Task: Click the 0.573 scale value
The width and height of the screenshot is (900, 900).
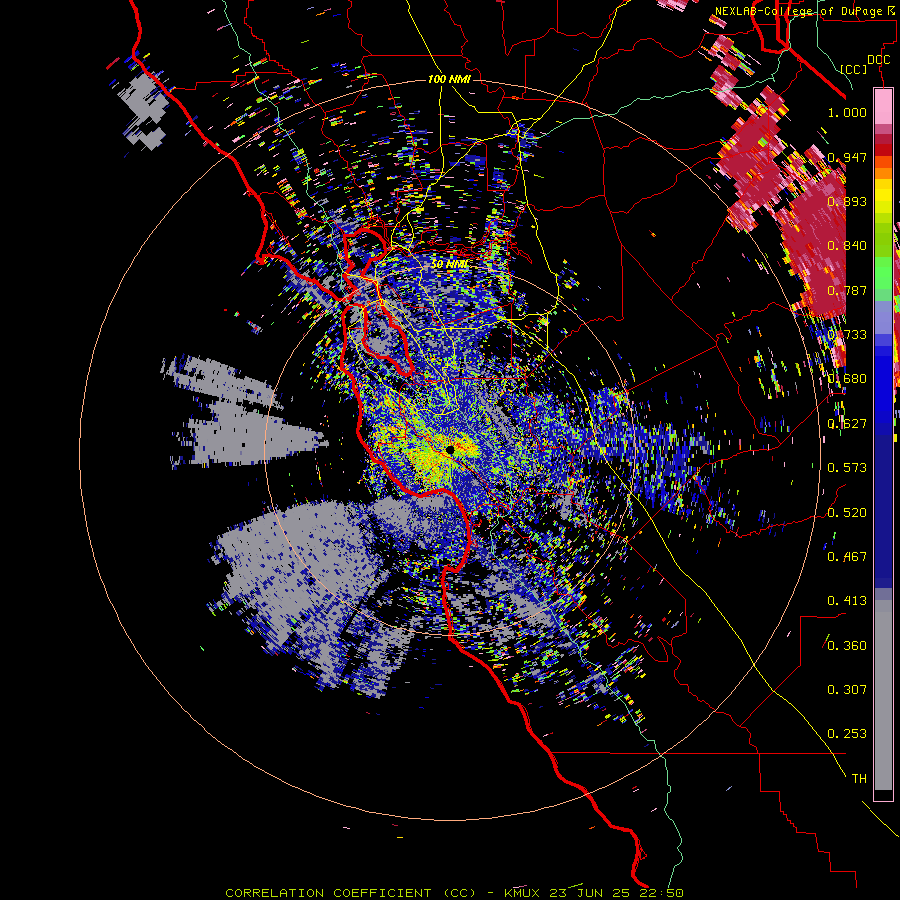Action: pyautogui.click(x=847, y=468)
